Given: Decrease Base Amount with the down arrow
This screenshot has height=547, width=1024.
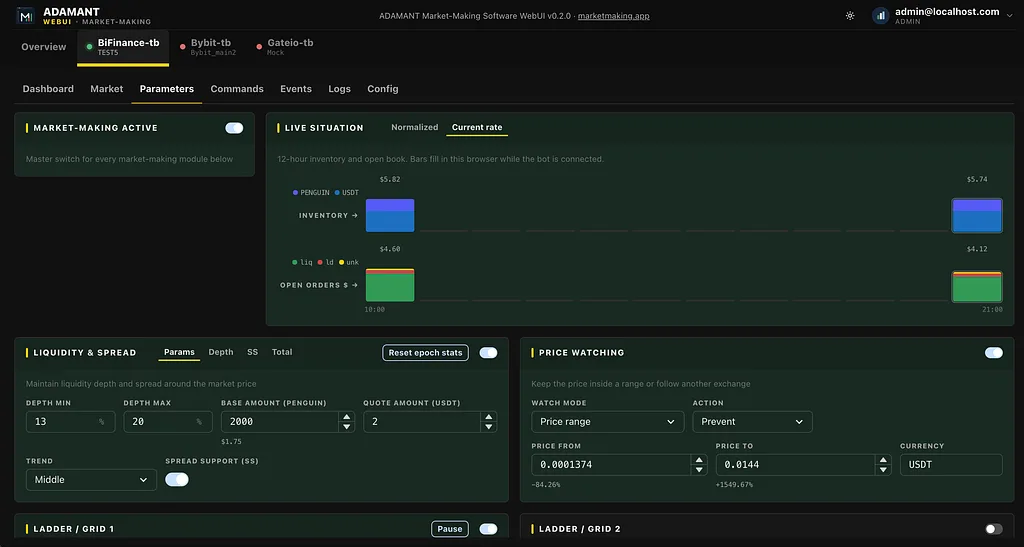Looking at the screenshot, I should tap(347, 427).
